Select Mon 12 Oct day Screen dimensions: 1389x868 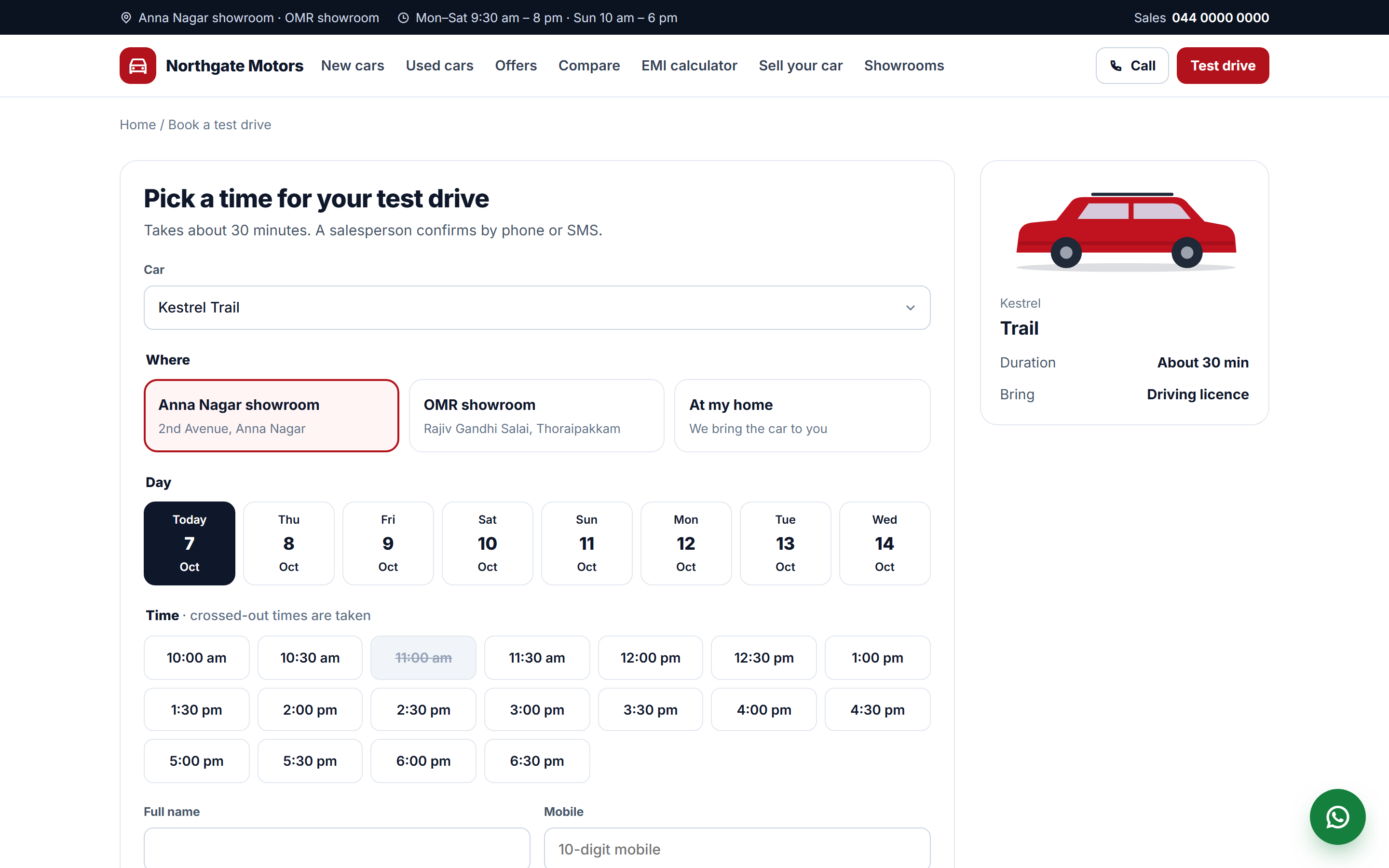tap(686, 543)
